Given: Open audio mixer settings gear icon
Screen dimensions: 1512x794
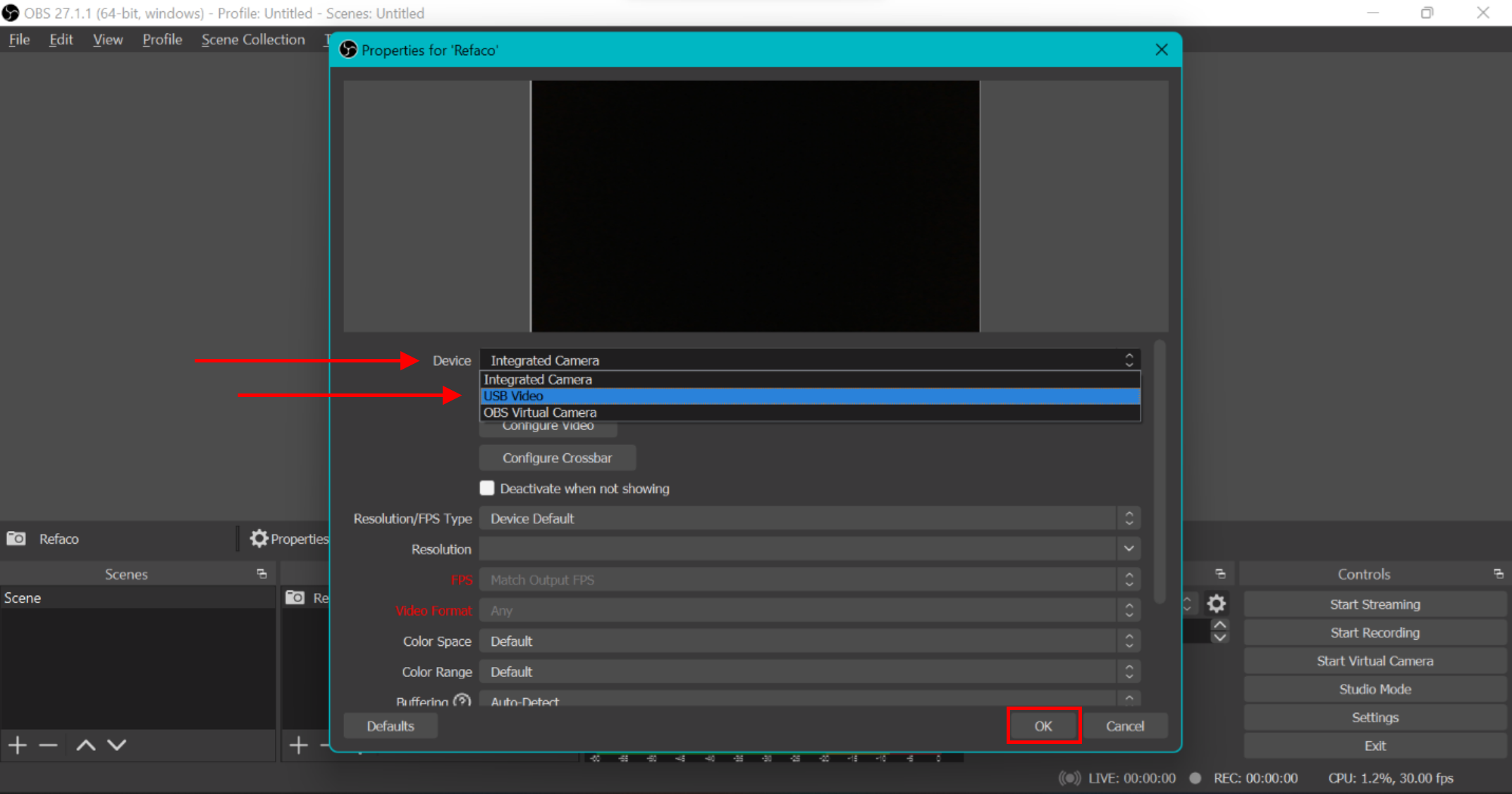Looking at the screenshot, I should [1217, 604].
